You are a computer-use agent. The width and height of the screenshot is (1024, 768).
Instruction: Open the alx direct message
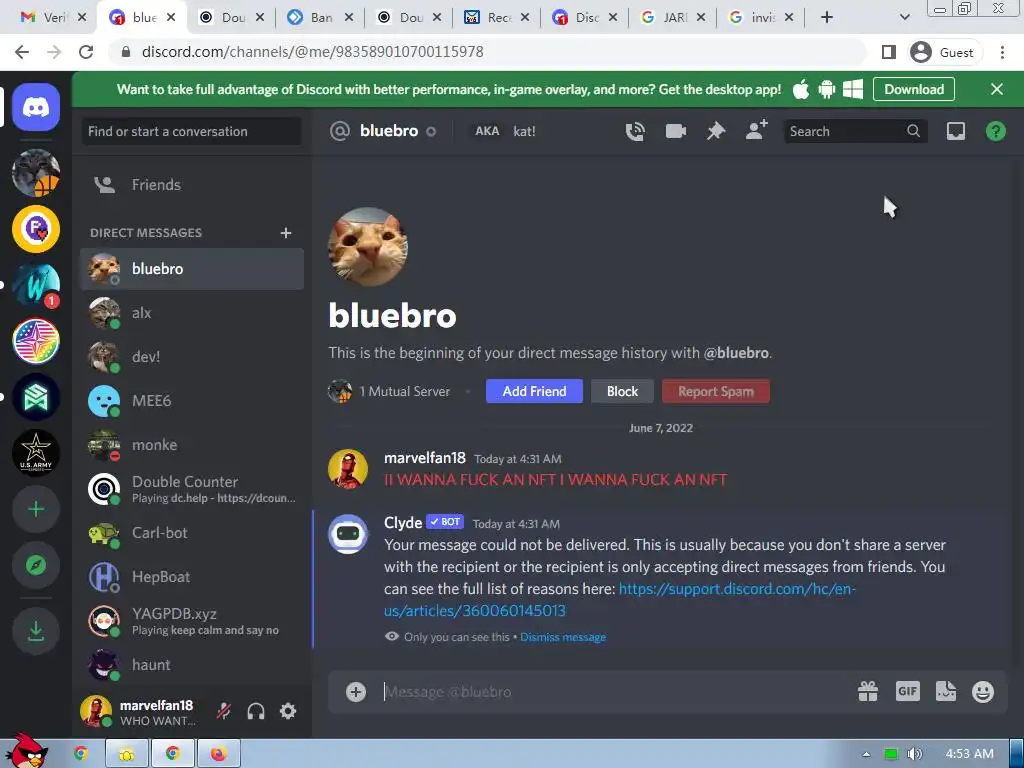click(192, 313)
